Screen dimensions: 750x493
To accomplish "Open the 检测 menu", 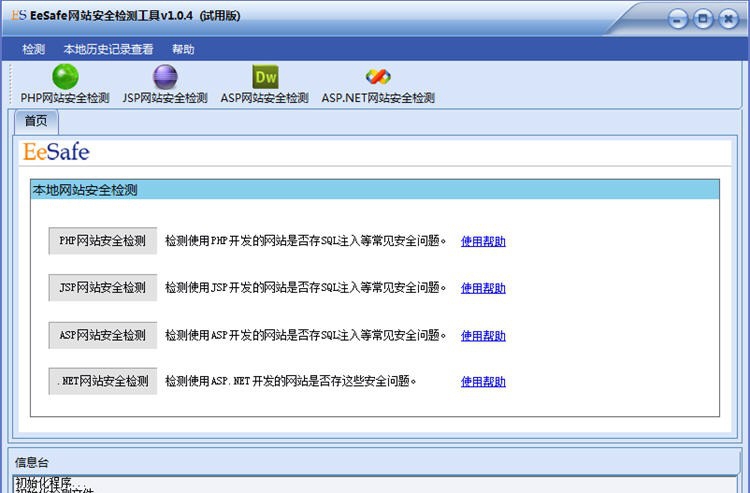I will (x=33, y=49).
